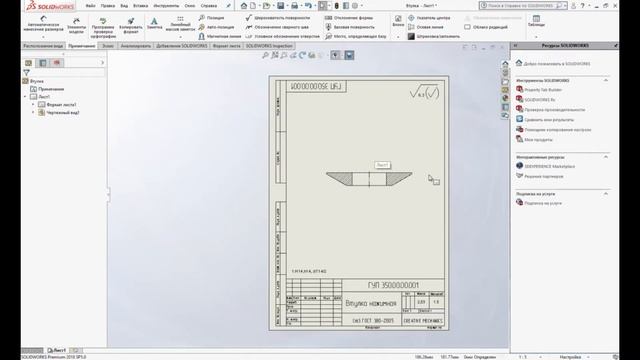Click the Облако редакций tool
The height and width of the screenshot is (360, 640).
tap(486, 27)
